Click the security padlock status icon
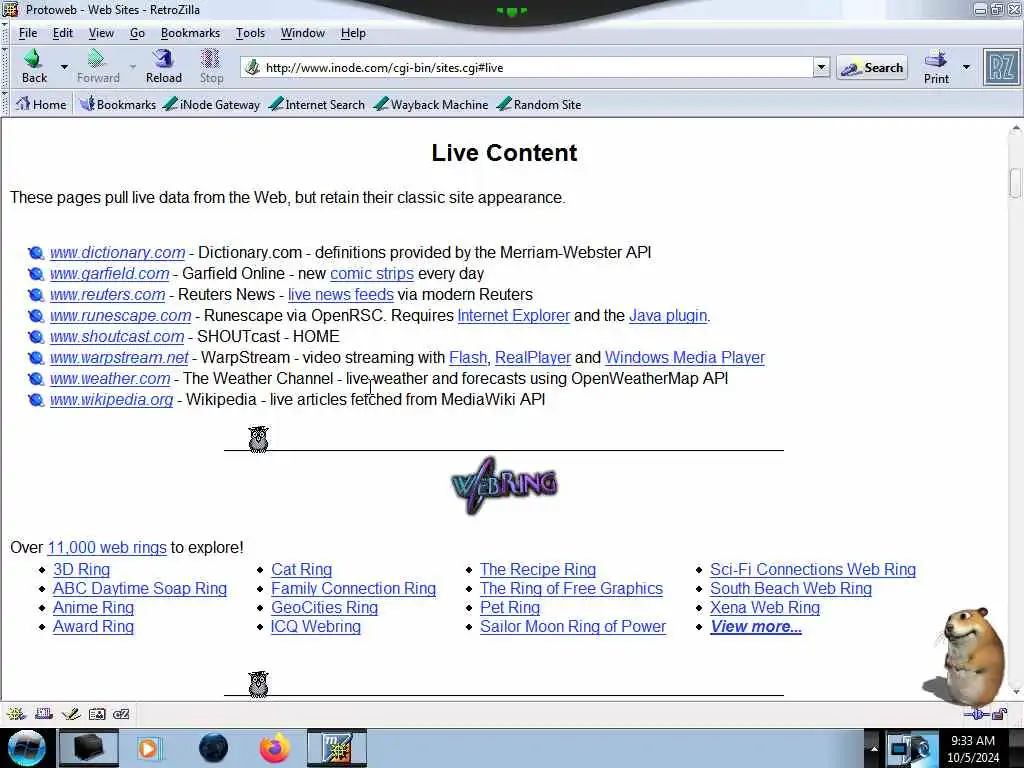 (1000, 714)
